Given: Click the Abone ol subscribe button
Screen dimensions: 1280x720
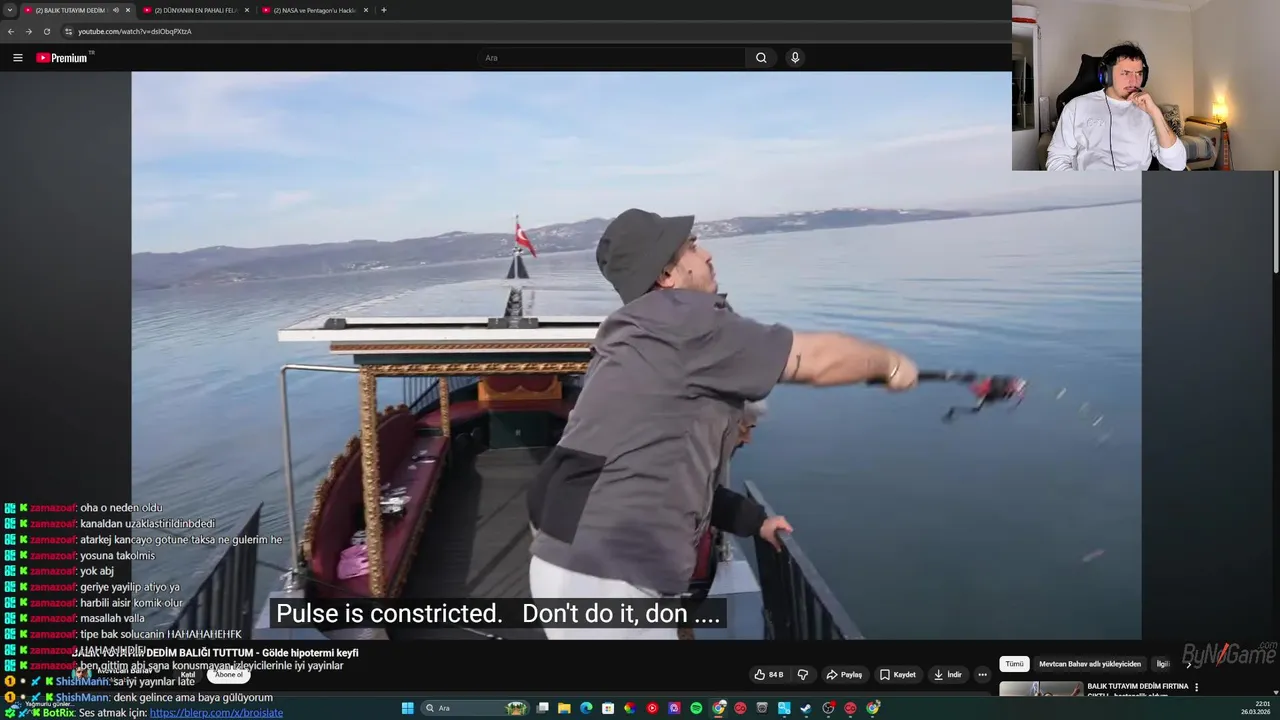Looking at the screenshot, I should tap(229, 675).
